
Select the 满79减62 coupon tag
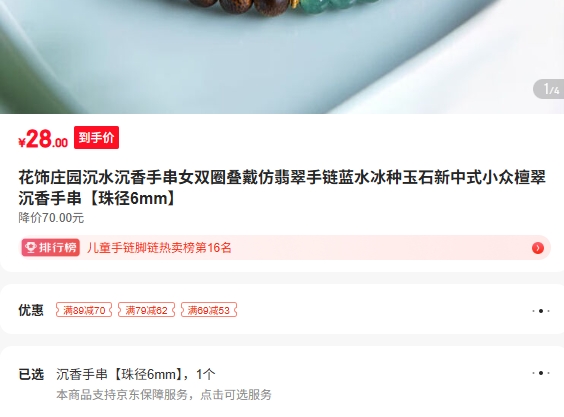click(146, 310)
